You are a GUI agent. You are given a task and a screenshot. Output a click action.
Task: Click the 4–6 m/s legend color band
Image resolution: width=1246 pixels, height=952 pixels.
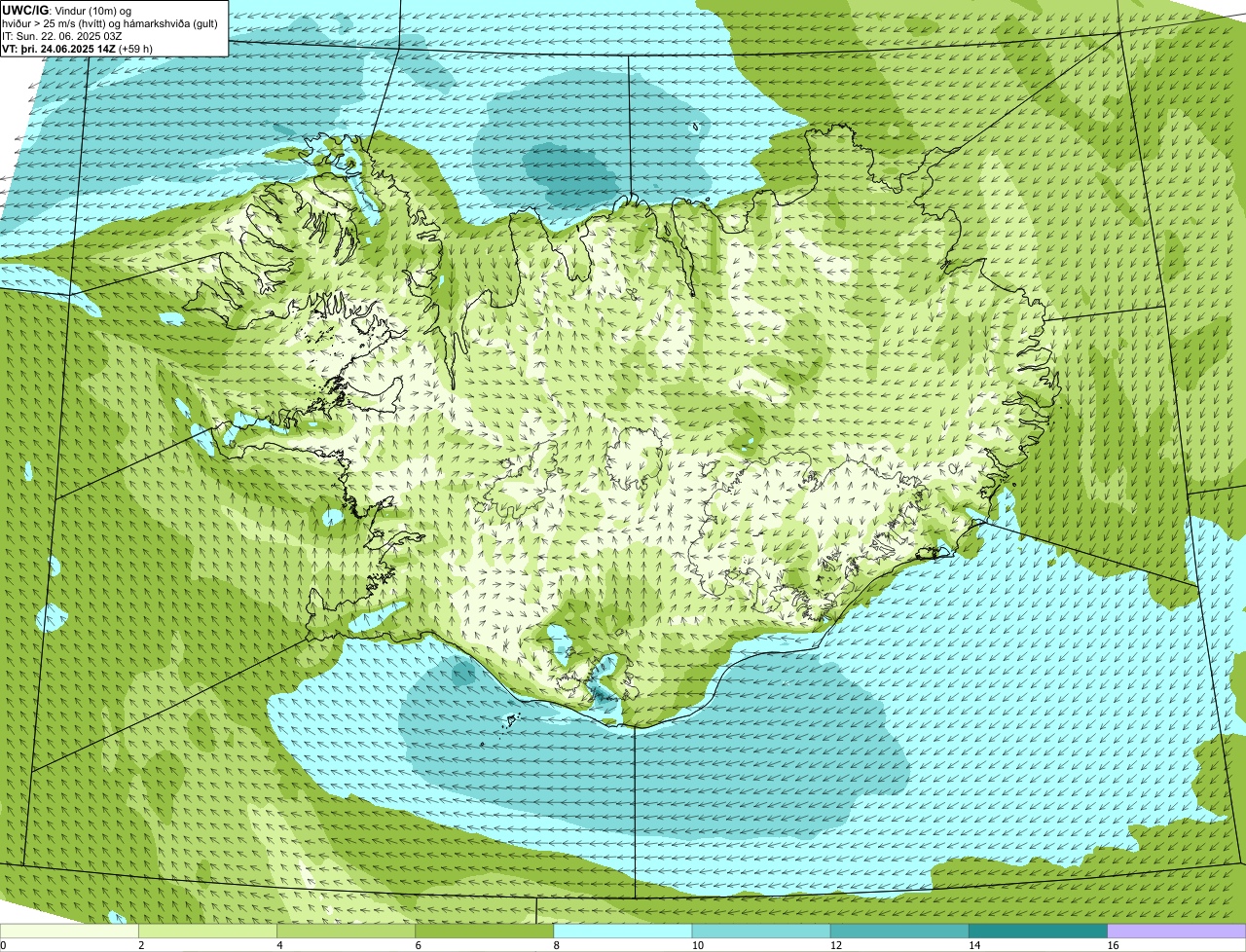tap(346, 931)
